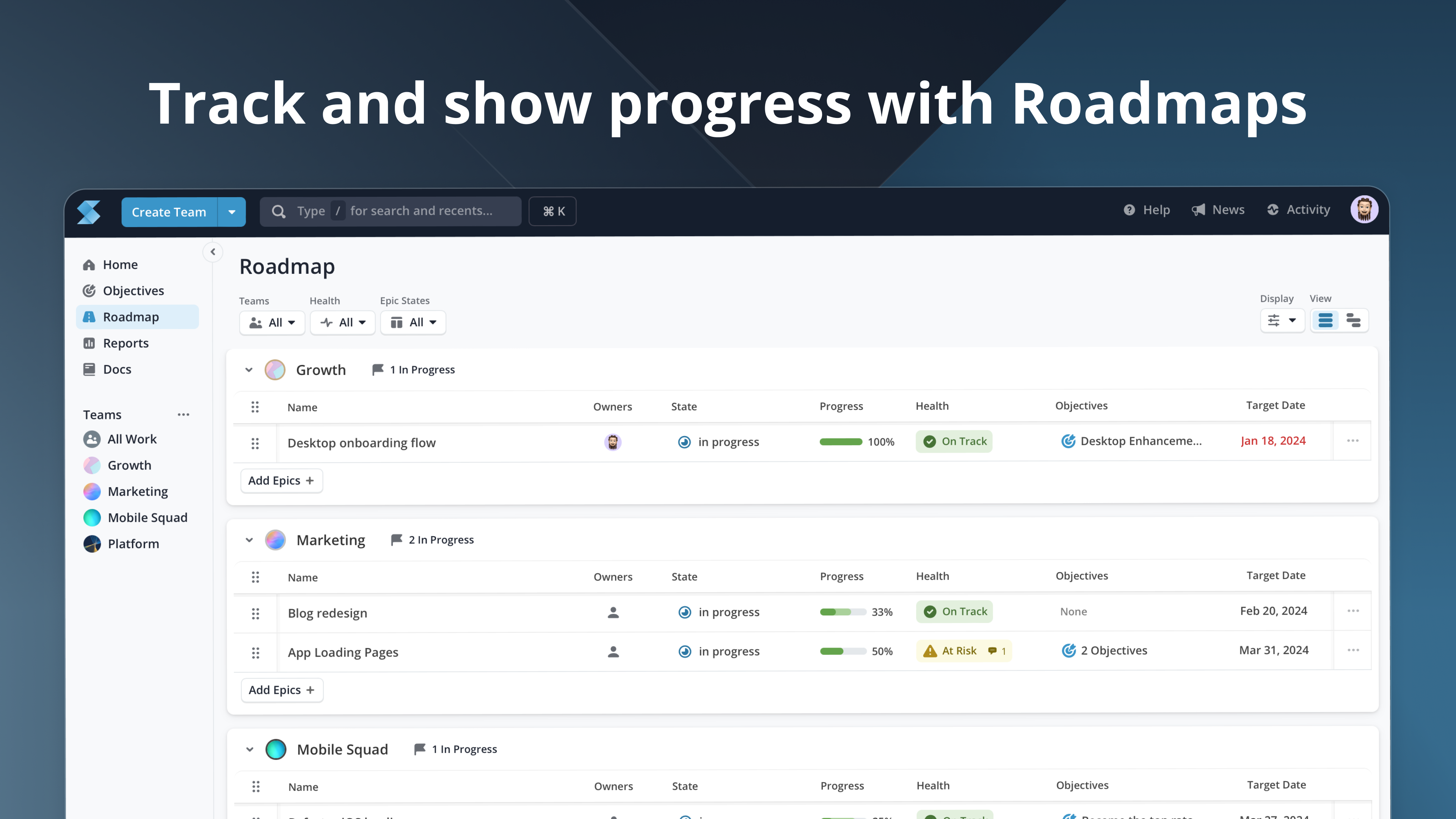The height and width of the screenshot is (819, 1456).
Task: Open Marketing team in sidebar
Action: tap(137, 492)
